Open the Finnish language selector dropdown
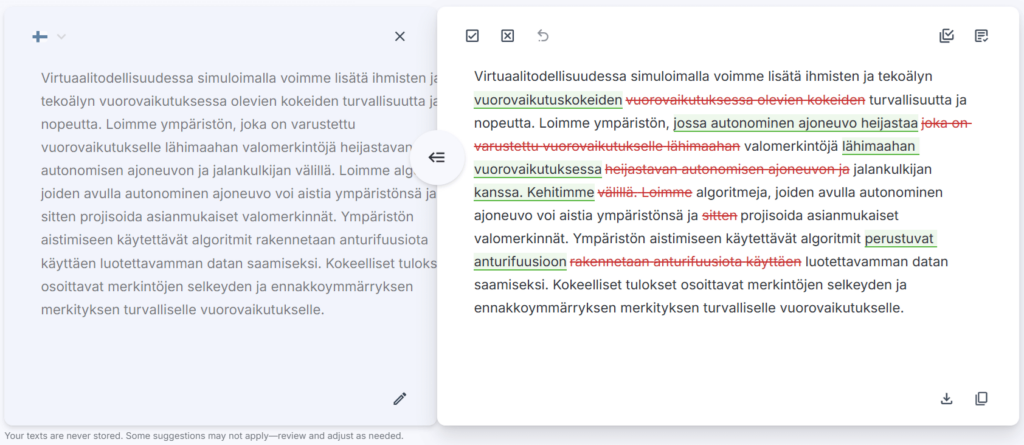The image size is (1024, 445). tap(48, 37)
